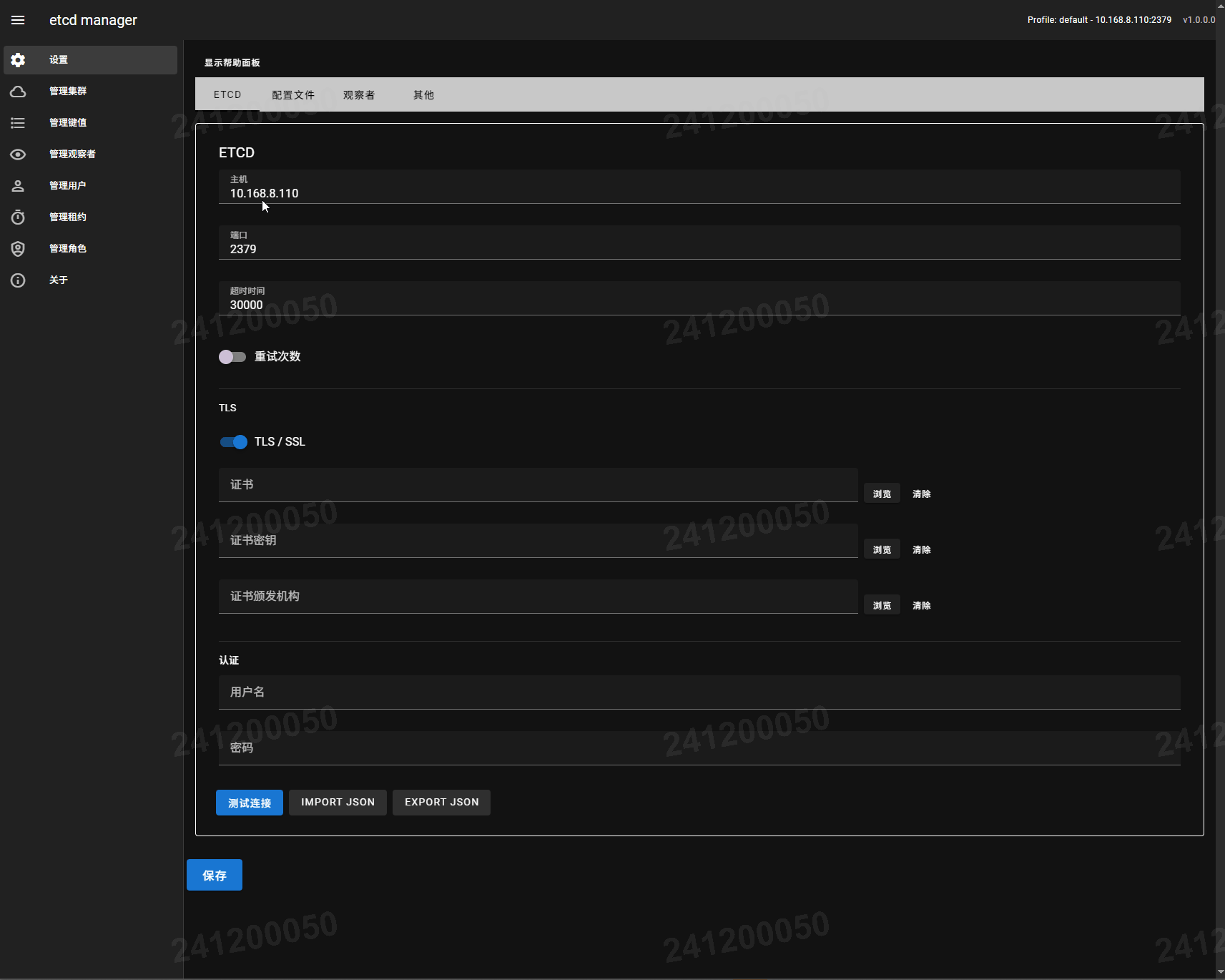
Task: Disable the TLS / SSL switch
Action: click(234, 442)
